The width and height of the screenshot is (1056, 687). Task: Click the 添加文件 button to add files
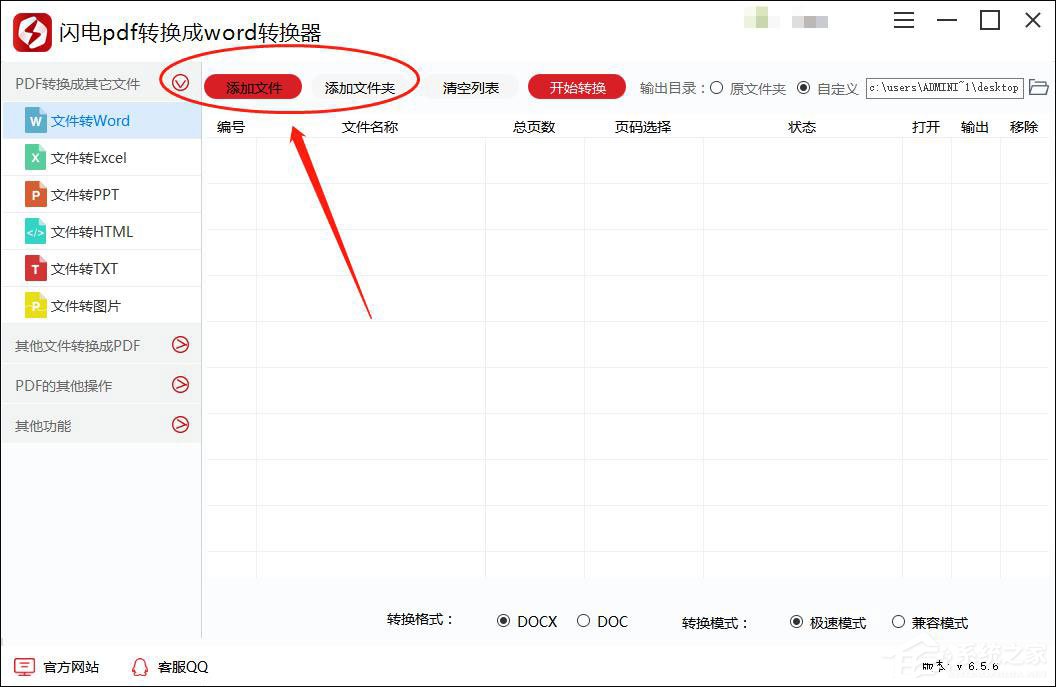click(x=253, y=87)
